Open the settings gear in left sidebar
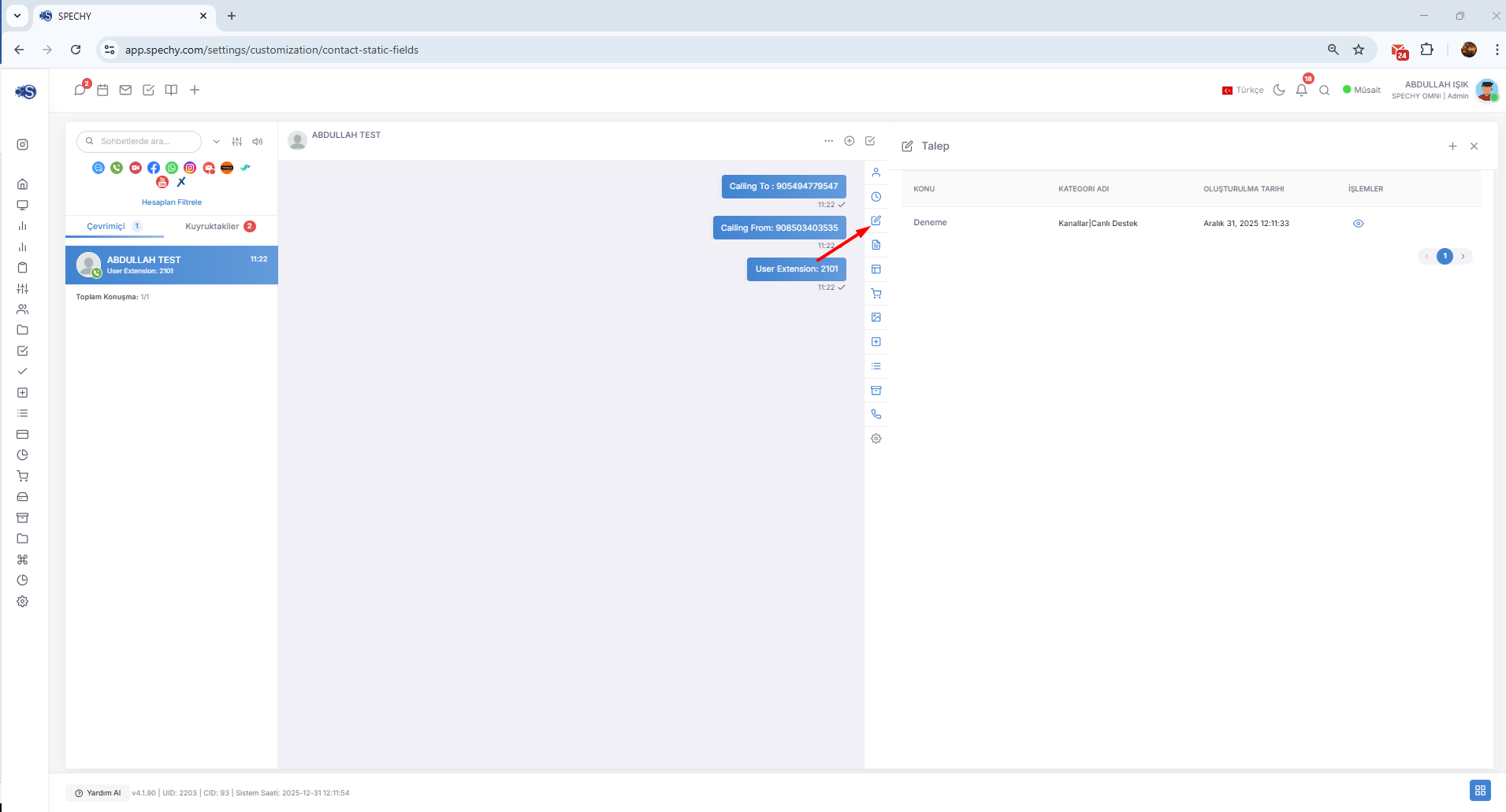The image size is (1506, 812). click(x=23, y=602)
